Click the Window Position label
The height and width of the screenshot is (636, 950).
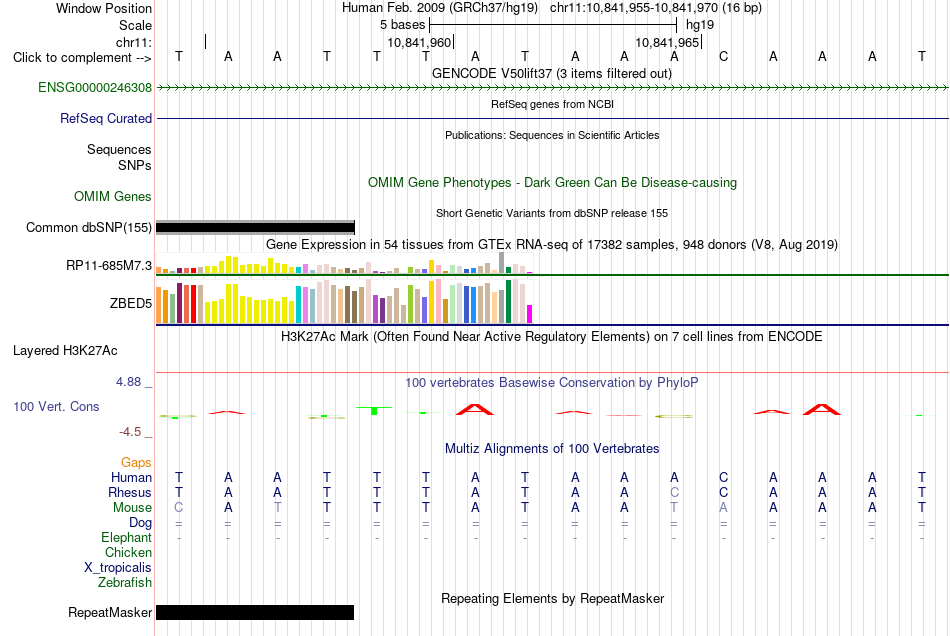click(104, 8)
